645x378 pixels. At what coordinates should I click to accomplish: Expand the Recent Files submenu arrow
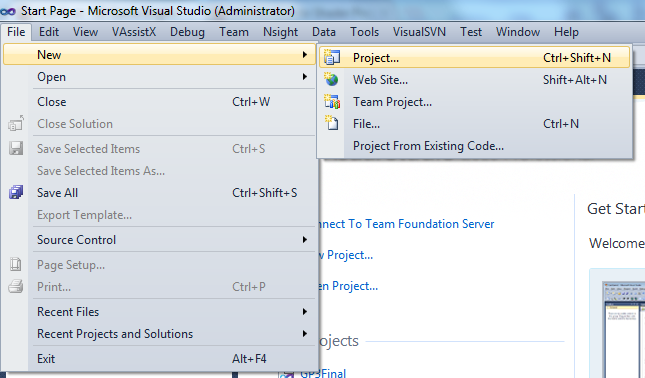click(304, 312)
